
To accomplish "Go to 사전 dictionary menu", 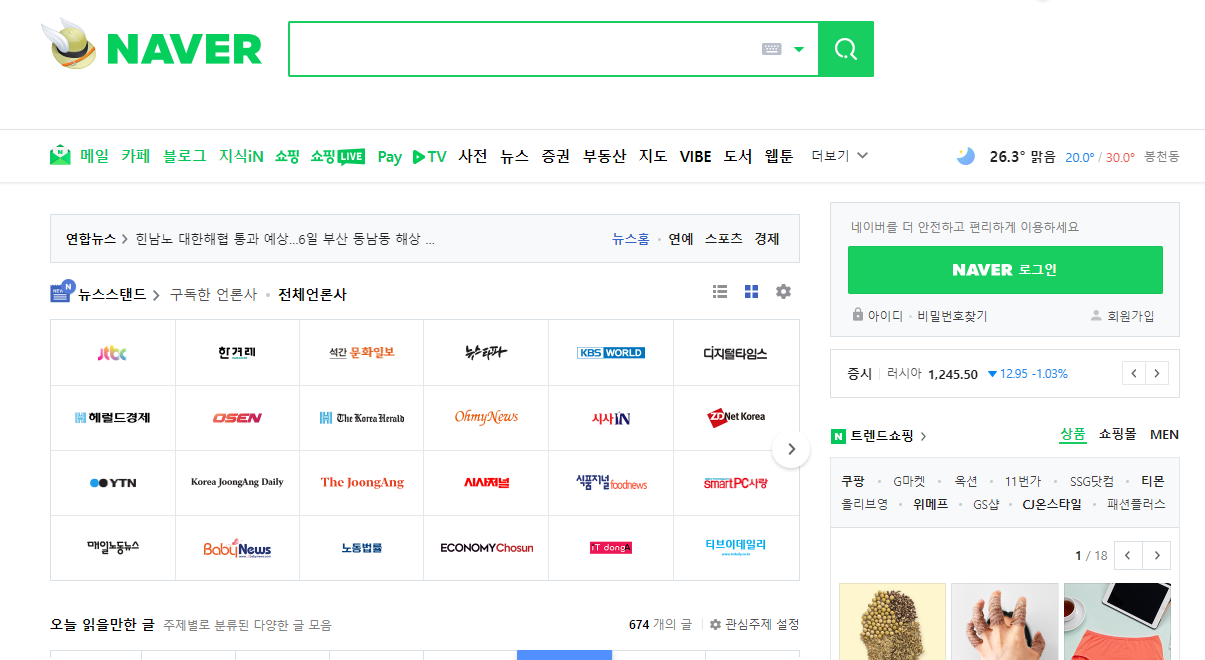I will [473, 156].
